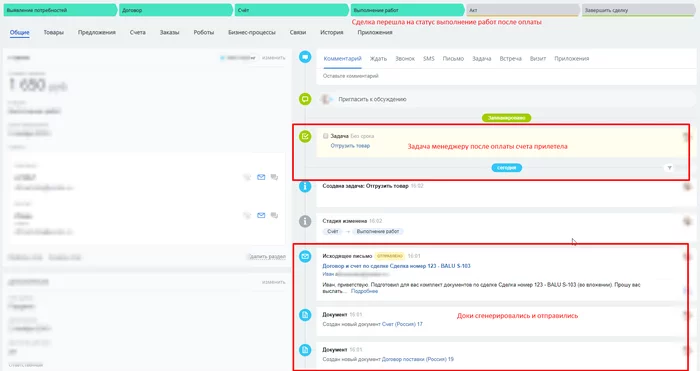Screen dimensions: 700x371
Task: Select the Письмо timeline tab
Action: (453, 58)
